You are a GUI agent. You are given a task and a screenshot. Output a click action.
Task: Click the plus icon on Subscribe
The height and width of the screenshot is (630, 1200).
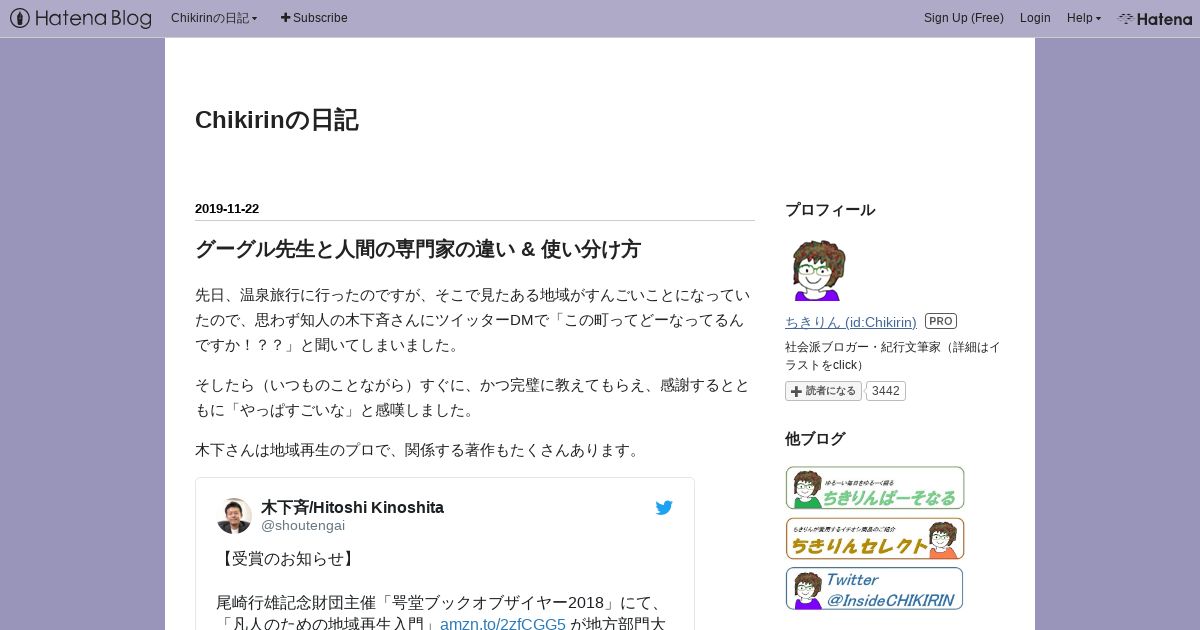(x=286, y=18)
